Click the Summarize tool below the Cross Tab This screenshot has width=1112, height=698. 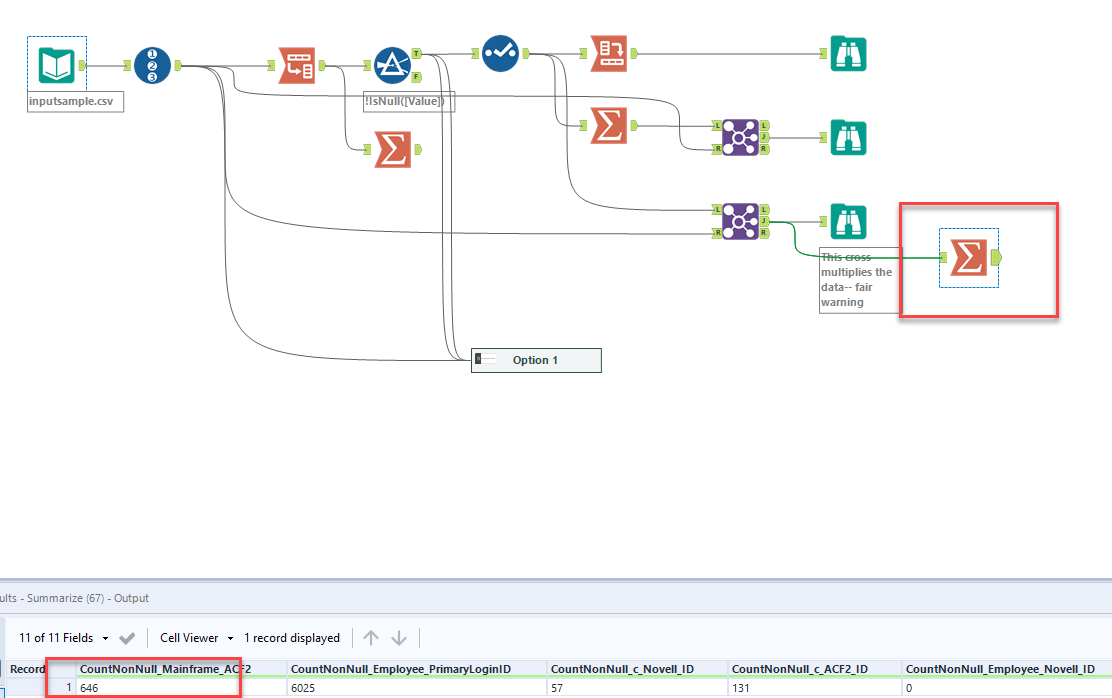pos(394,150)
